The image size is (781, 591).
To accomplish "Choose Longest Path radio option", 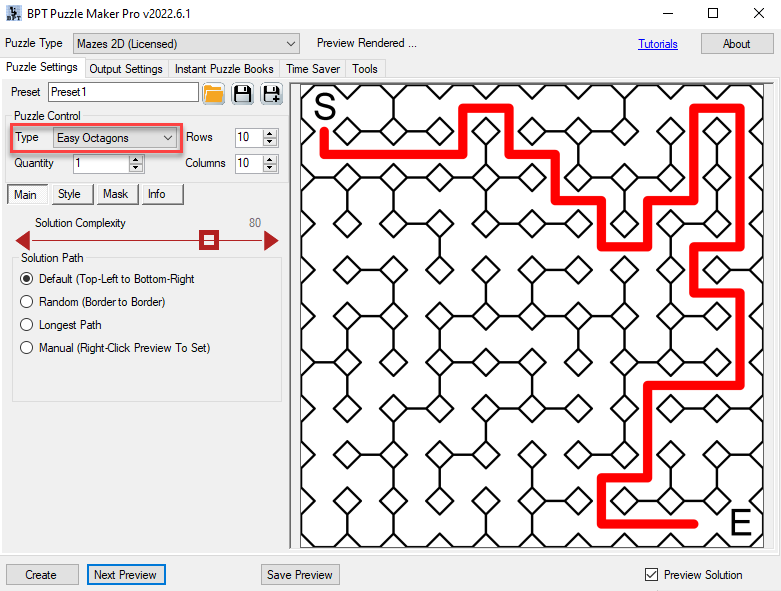I will [27, 325].
